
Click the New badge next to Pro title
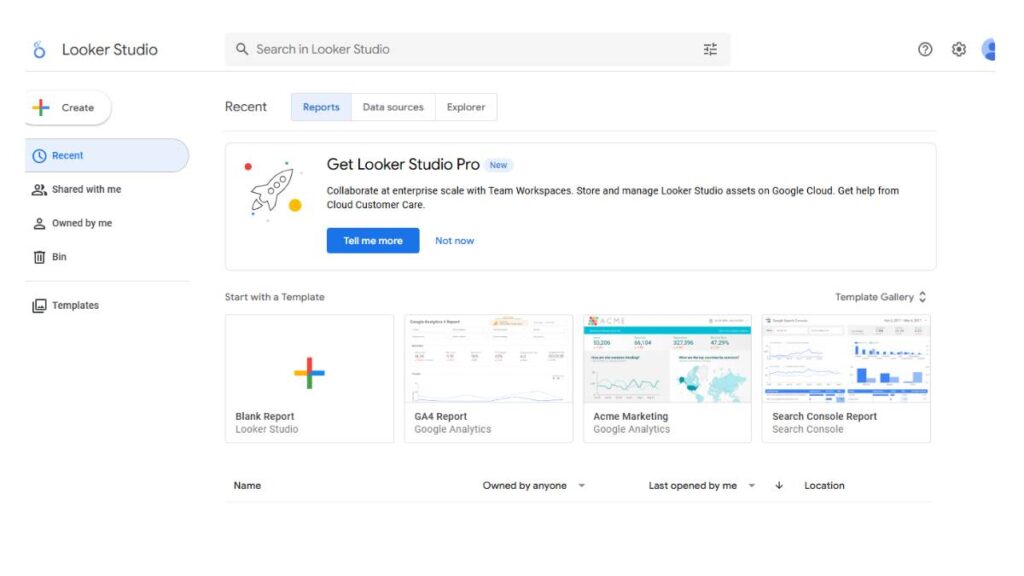tap(498, 165)
